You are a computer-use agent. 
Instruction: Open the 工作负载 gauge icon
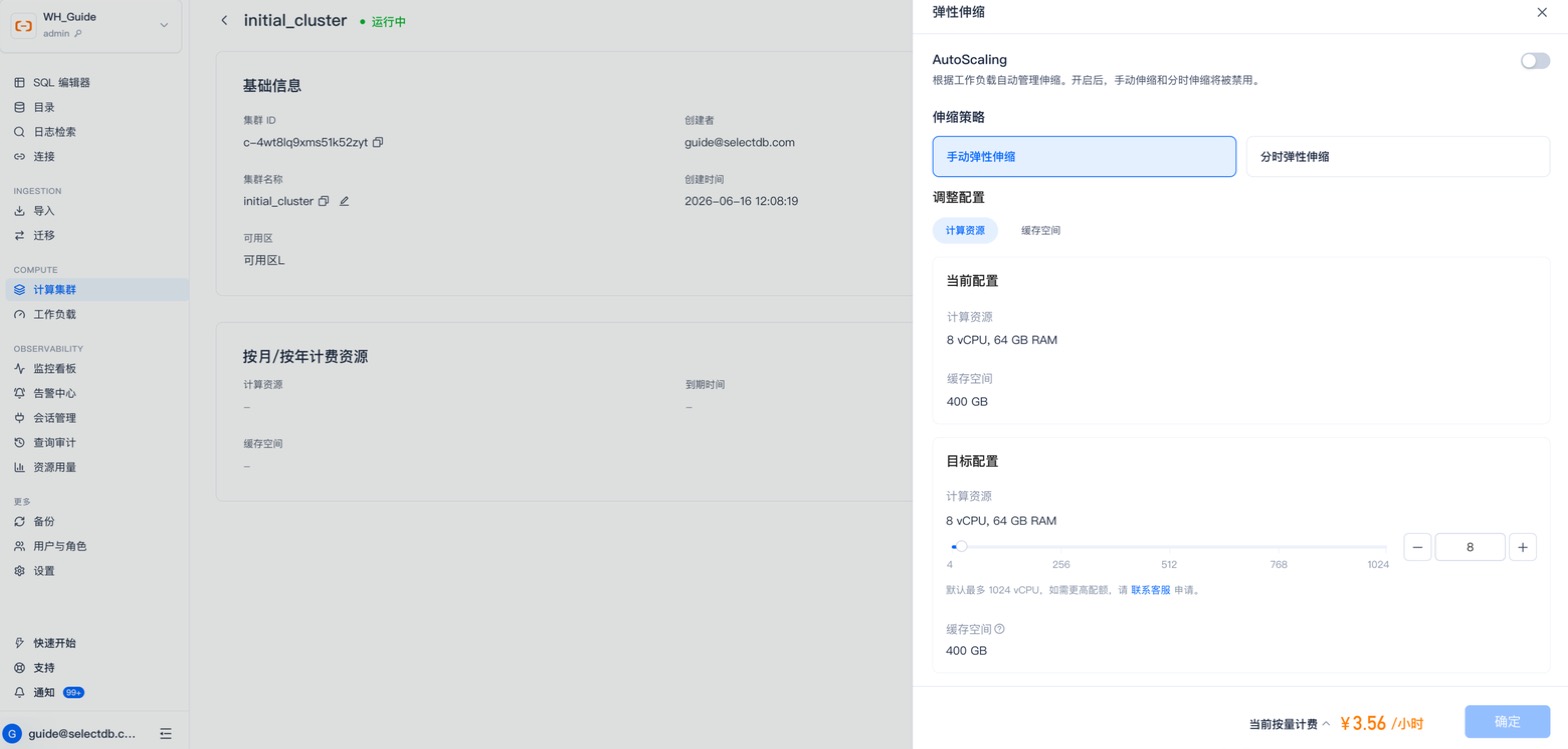[19, 315]
